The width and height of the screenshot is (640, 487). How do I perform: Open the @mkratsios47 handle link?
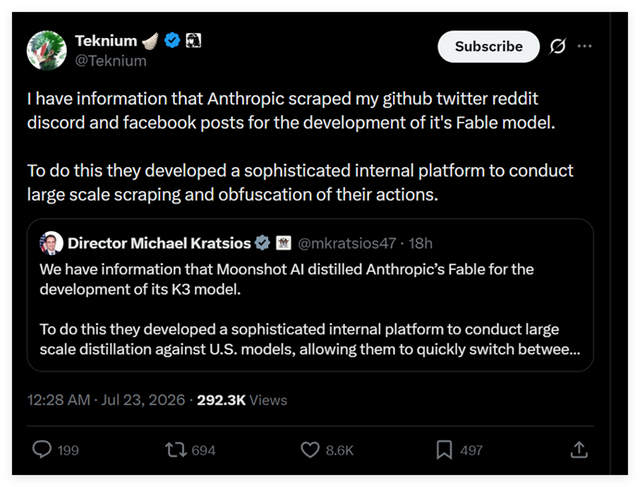click(x=347, y=243)
